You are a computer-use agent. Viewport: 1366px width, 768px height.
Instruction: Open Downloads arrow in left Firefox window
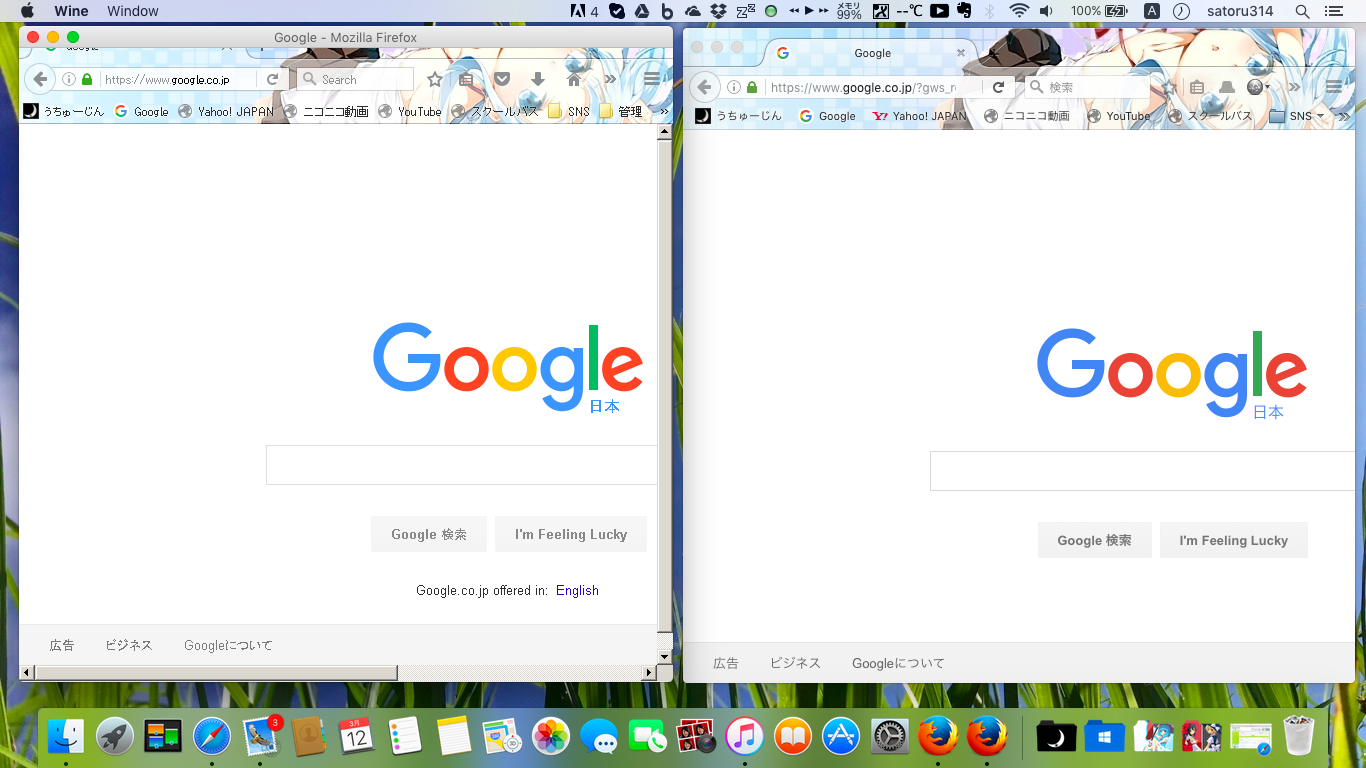pos(538,79)
